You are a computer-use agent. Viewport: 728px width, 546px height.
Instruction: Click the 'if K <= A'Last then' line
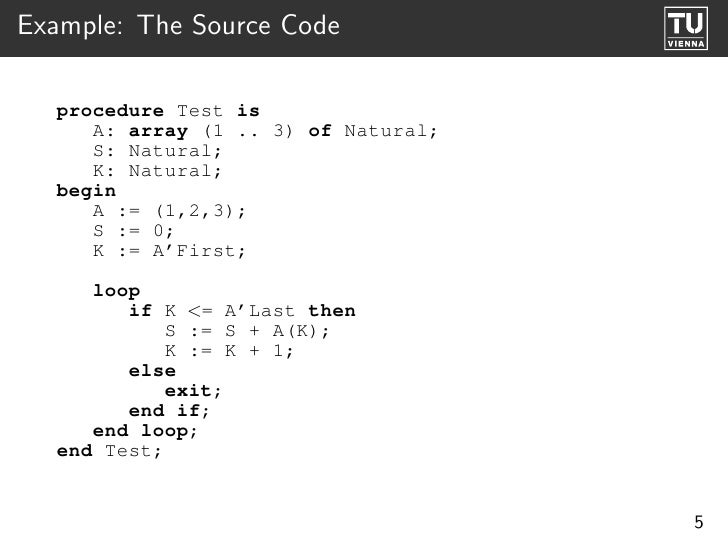242,311
